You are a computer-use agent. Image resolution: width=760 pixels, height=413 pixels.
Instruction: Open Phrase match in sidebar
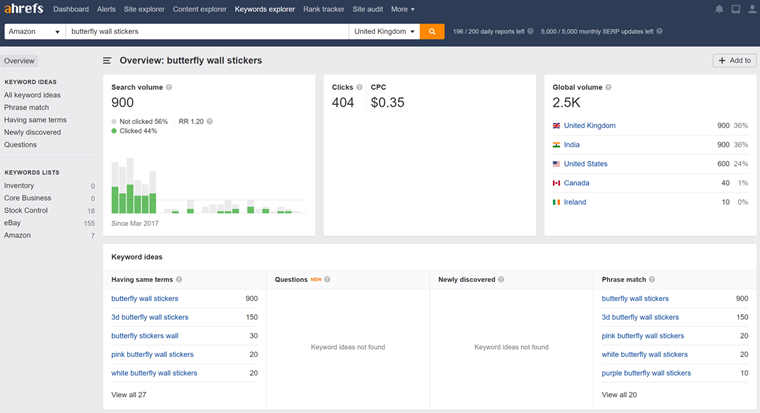click(x=27, y=108)
